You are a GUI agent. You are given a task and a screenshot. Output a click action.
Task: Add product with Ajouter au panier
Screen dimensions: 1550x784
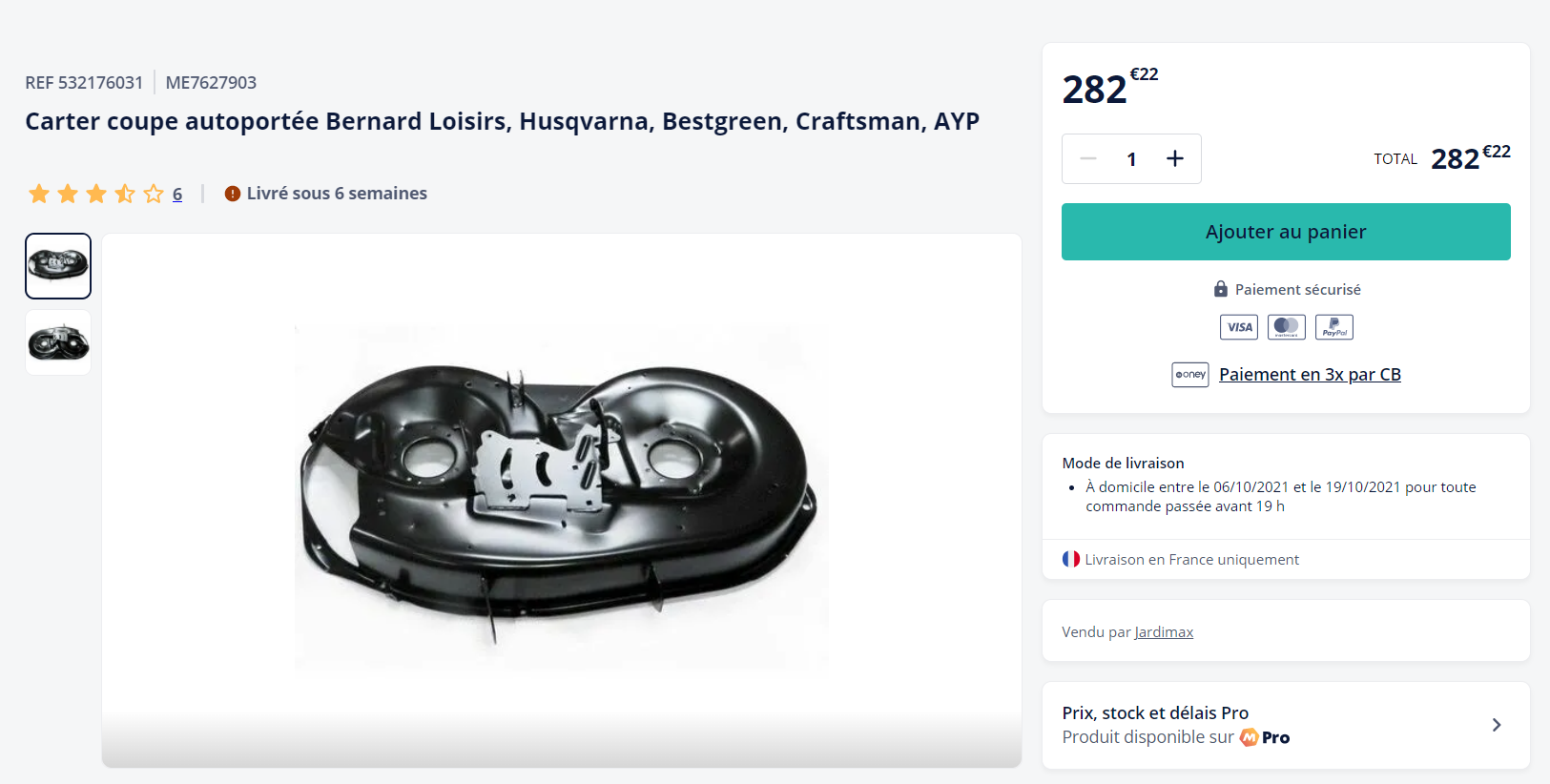click(x=1285, y=232)
